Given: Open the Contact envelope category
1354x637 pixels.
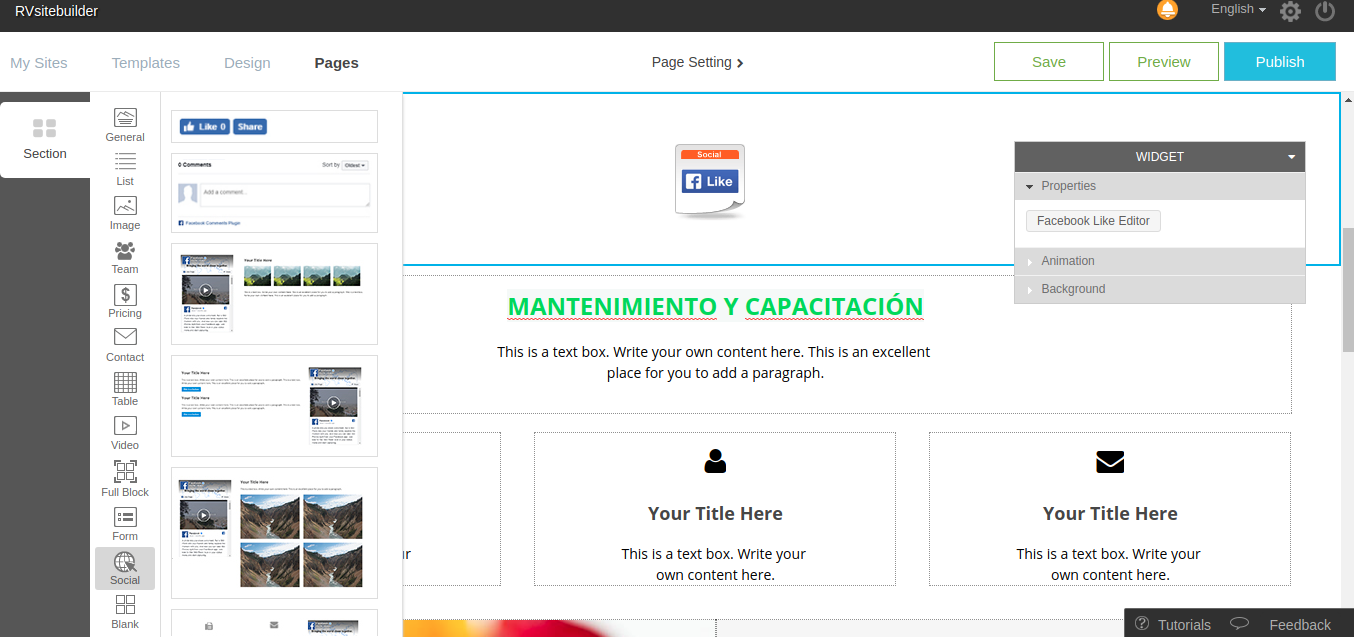Looking at the screenshot, I should (x=125, y=344).
